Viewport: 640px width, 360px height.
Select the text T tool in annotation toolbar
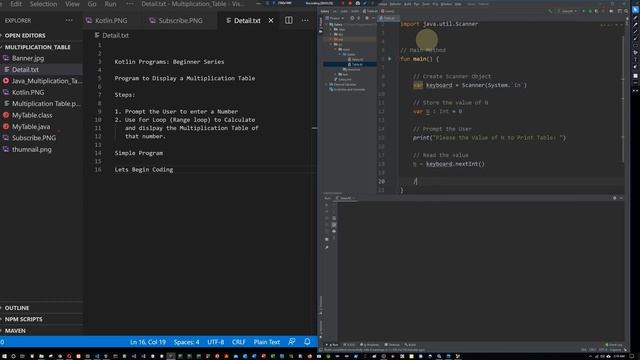[x=636, y=60]
